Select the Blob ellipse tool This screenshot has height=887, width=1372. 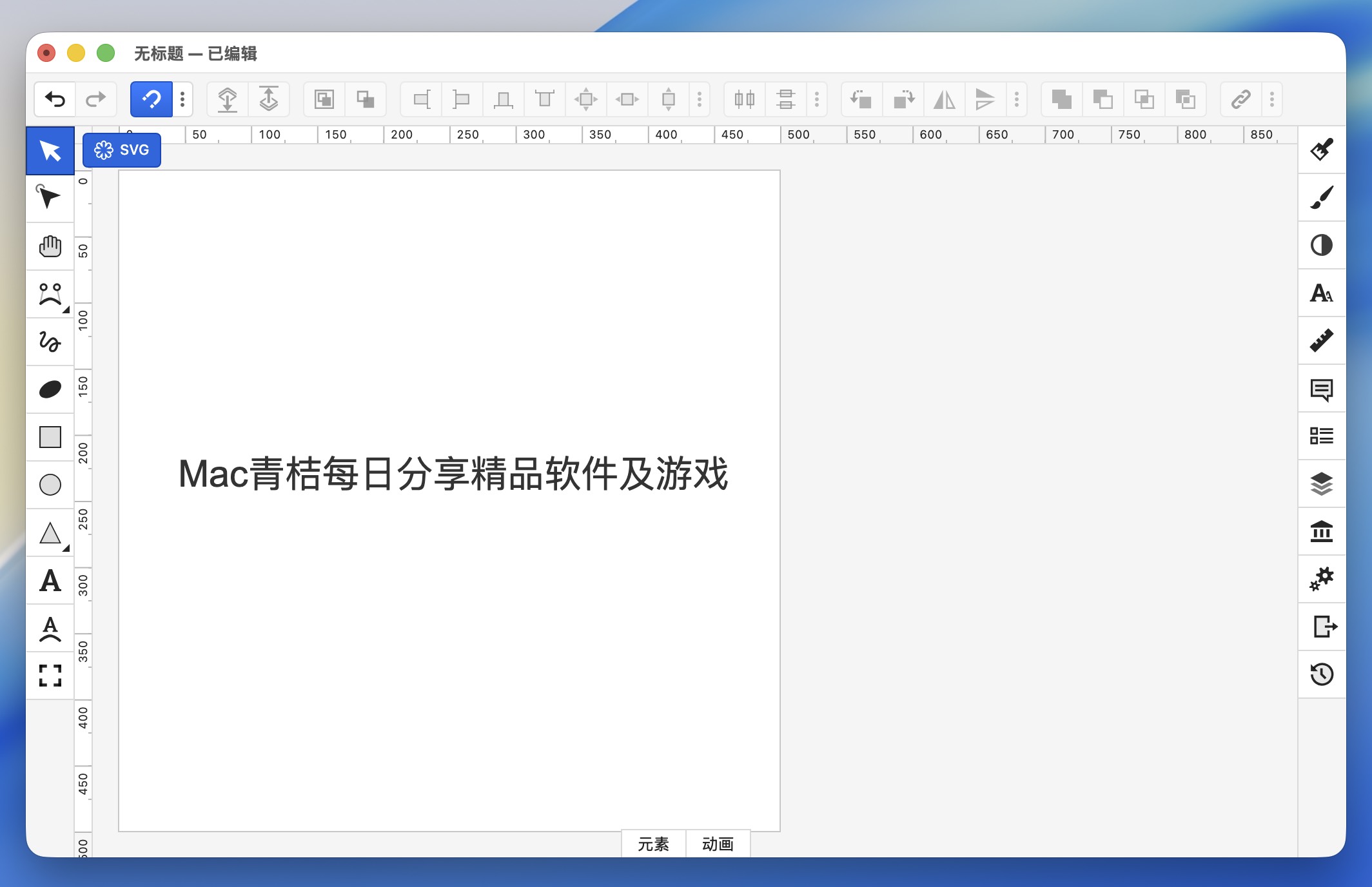pos(50,389)
